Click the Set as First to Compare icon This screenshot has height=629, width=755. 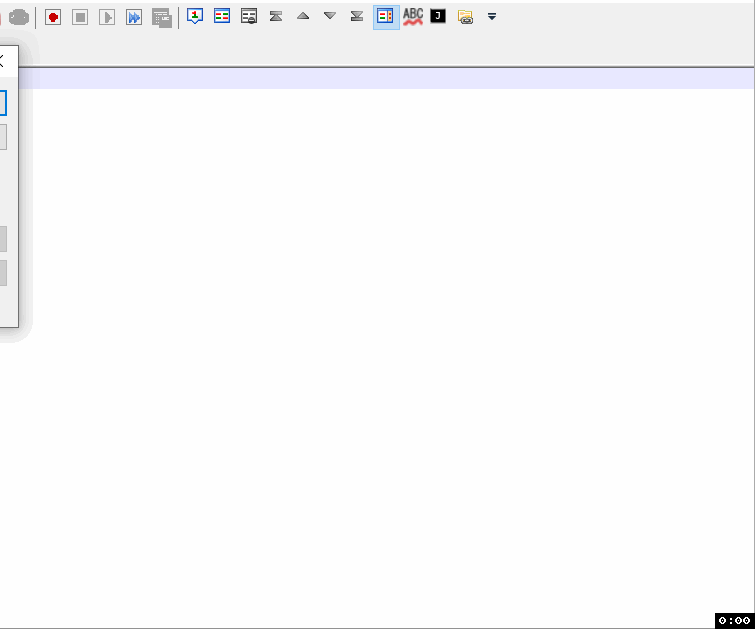coord(195,16)
